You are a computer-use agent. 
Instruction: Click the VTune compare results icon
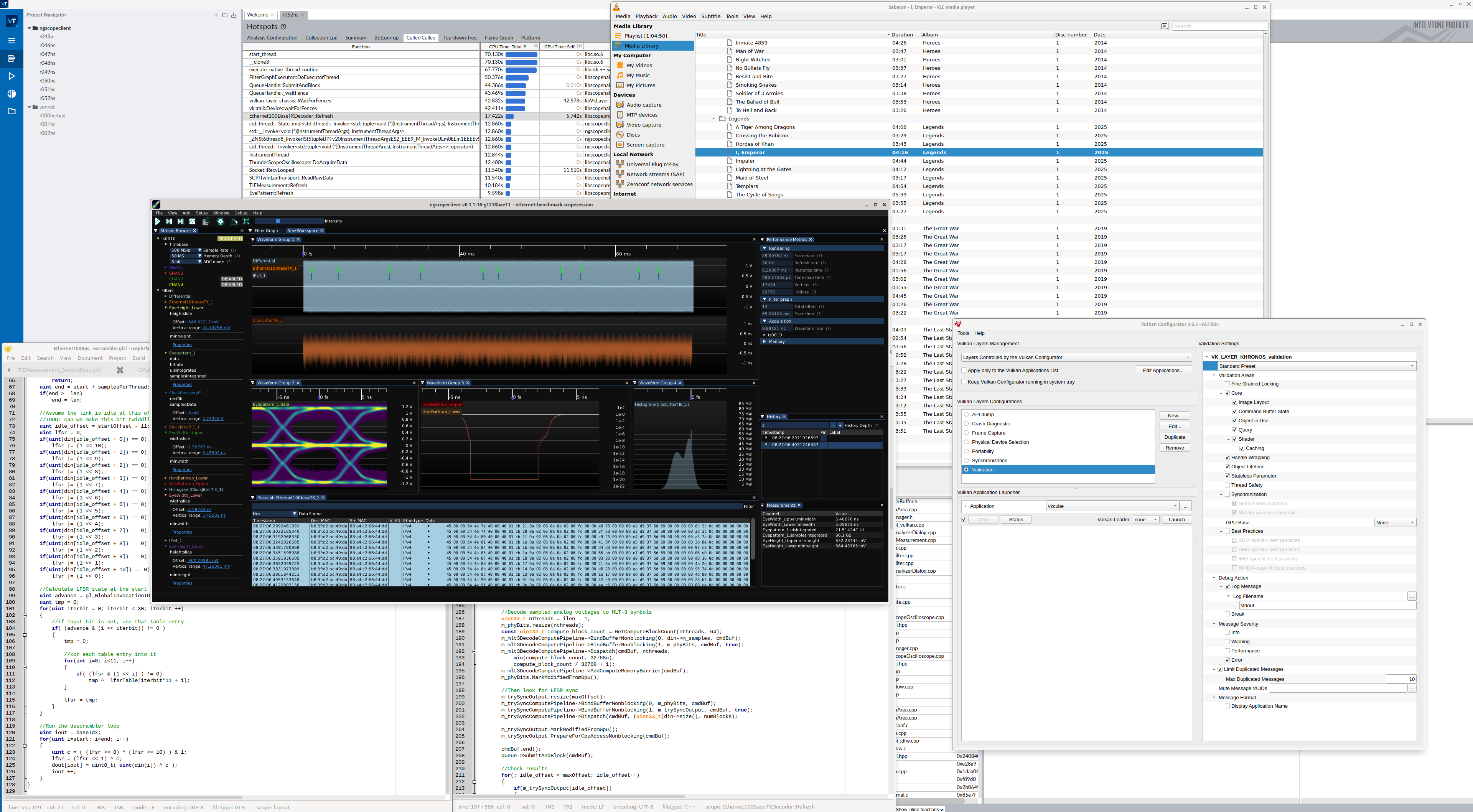12,94
